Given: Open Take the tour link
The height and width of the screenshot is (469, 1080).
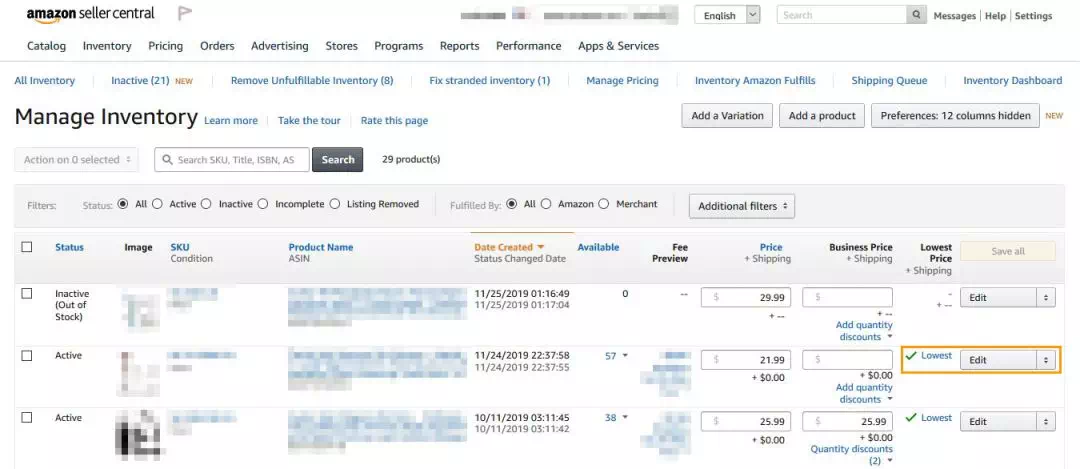Looking at the screenshot, I should 309,121.
